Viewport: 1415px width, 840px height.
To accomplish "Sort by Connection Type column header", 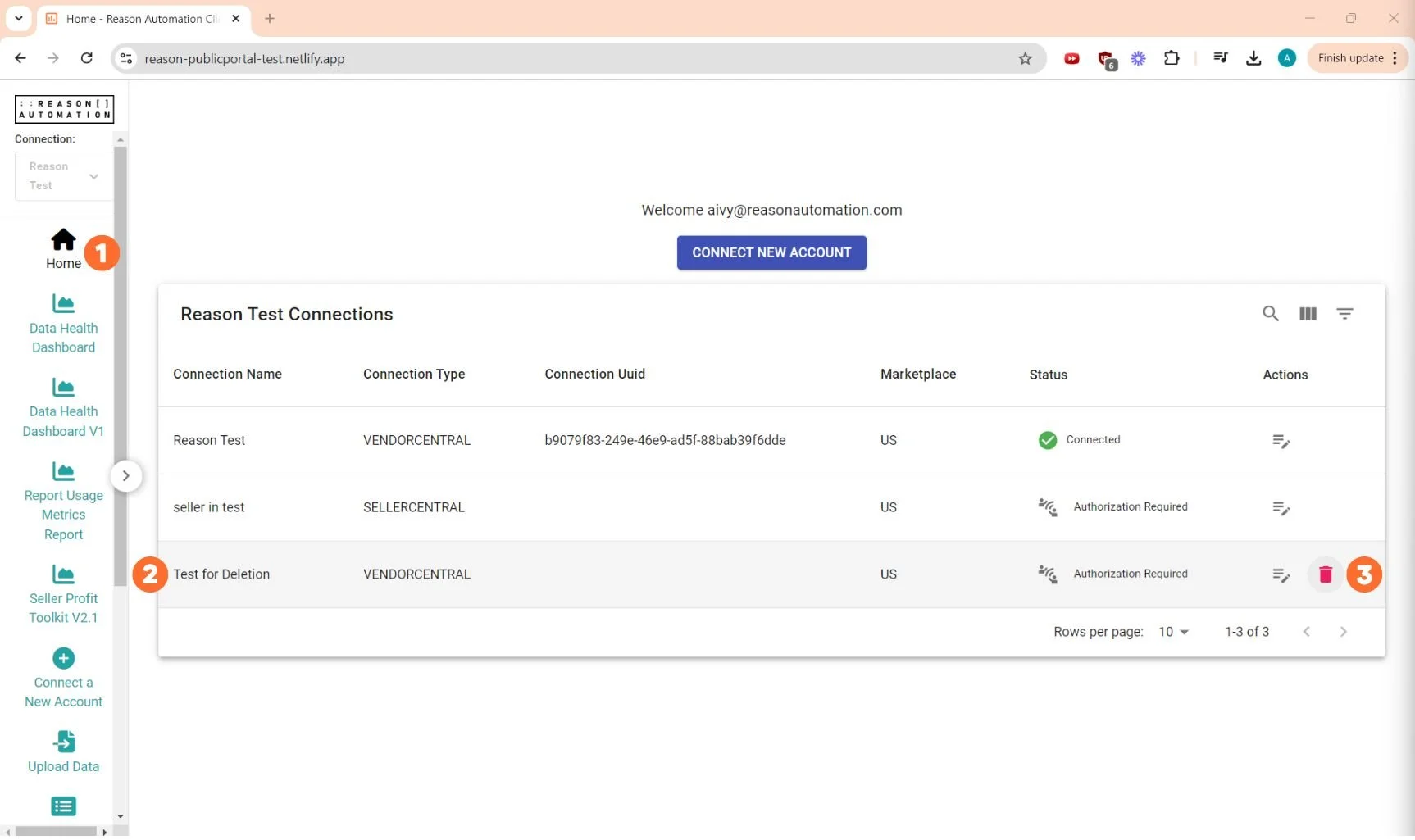I will [414, 375].
